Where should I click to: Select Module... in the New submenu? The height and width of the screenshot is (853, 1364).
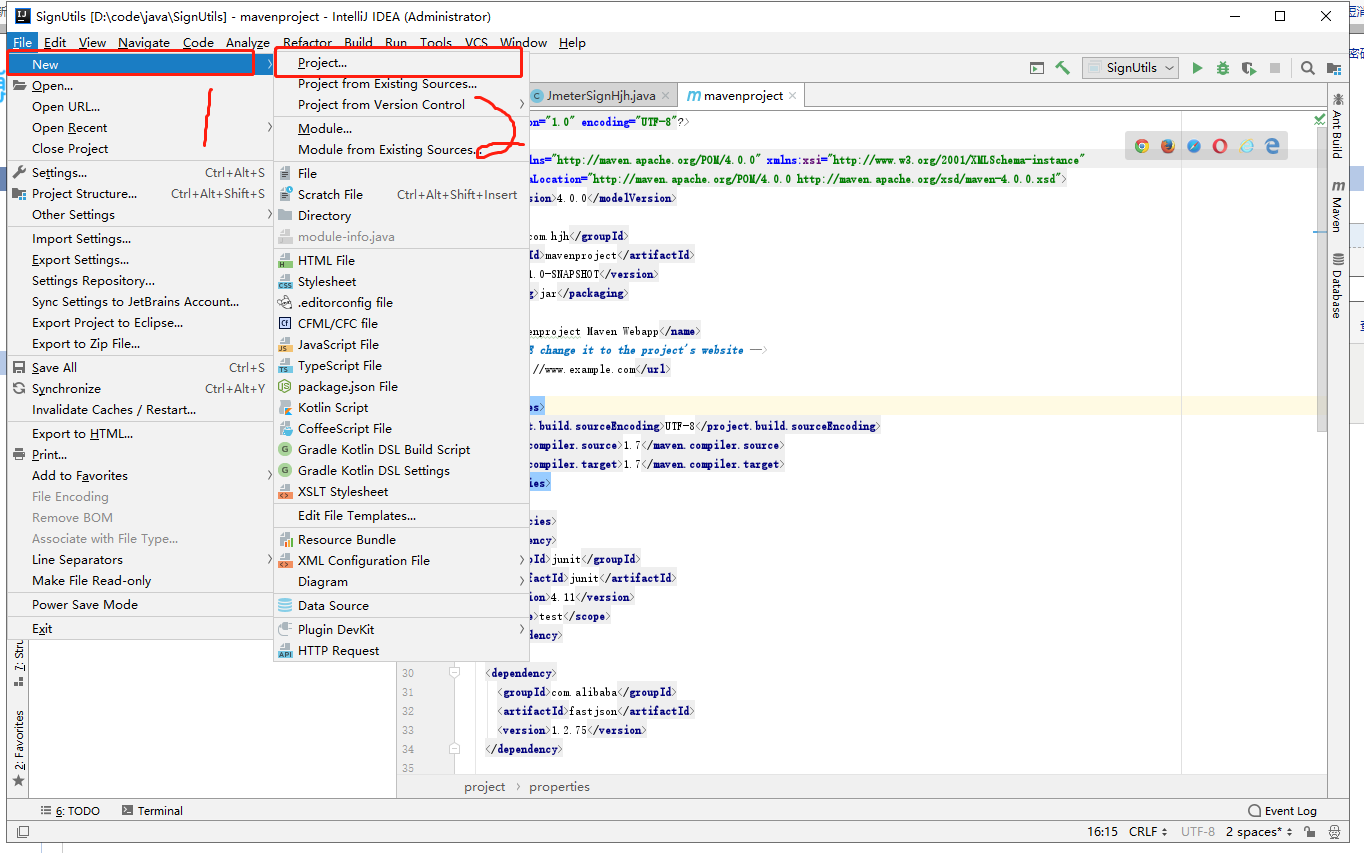pyautogui.click(x=400, y=129)
